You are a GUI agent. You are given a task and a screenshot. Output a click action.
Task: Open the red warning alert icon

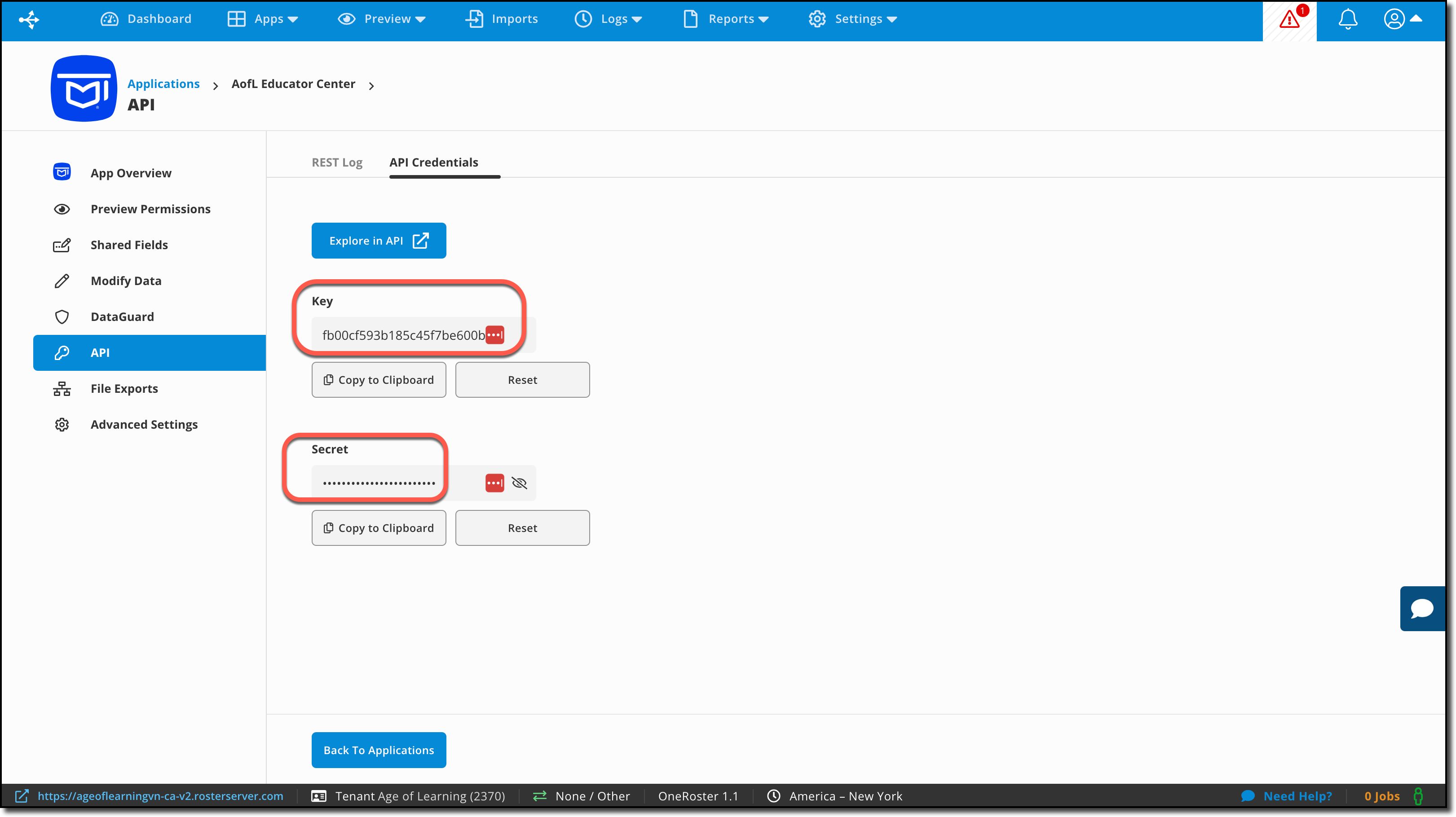1289,20
